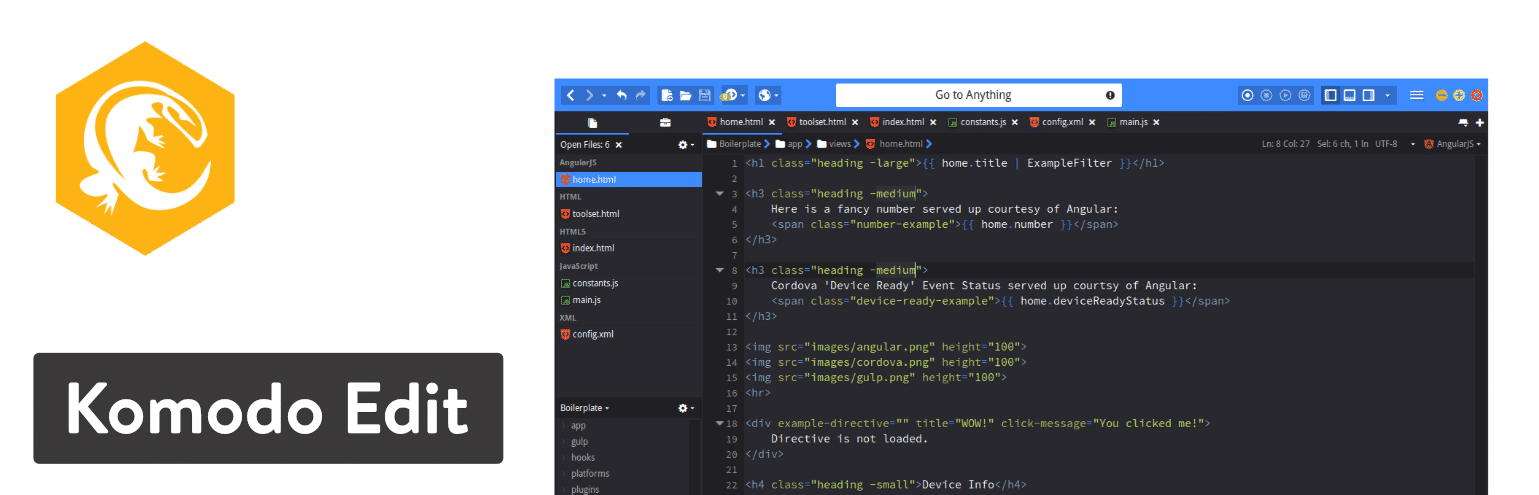
Task: Click the Go to Anything search field
Action: pyautogui.click(x=977, y=95)
